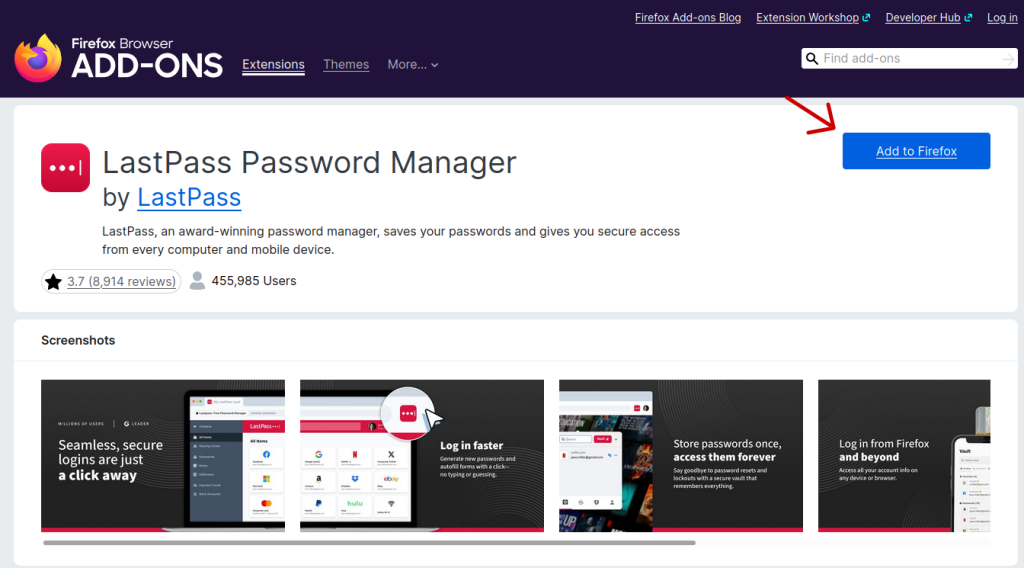Click the Firefox Browser Add-ons logo
The image size is (1024, 568).
(118, 58)
